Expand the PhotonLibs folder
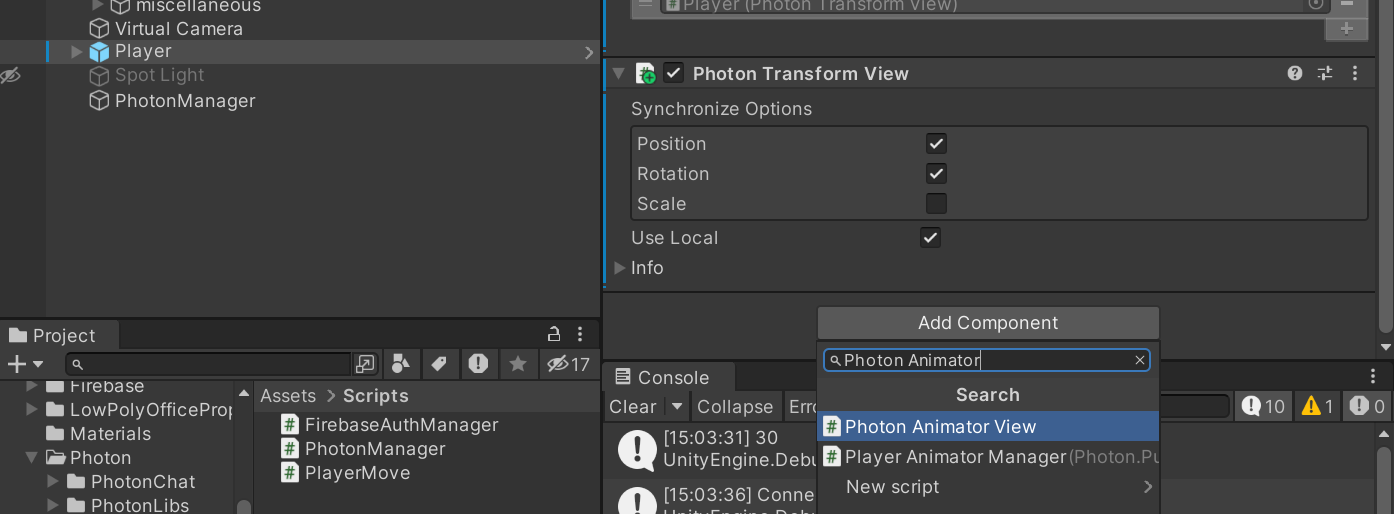The width and height of the screenshot is (1394, 514). coord(53,506)
